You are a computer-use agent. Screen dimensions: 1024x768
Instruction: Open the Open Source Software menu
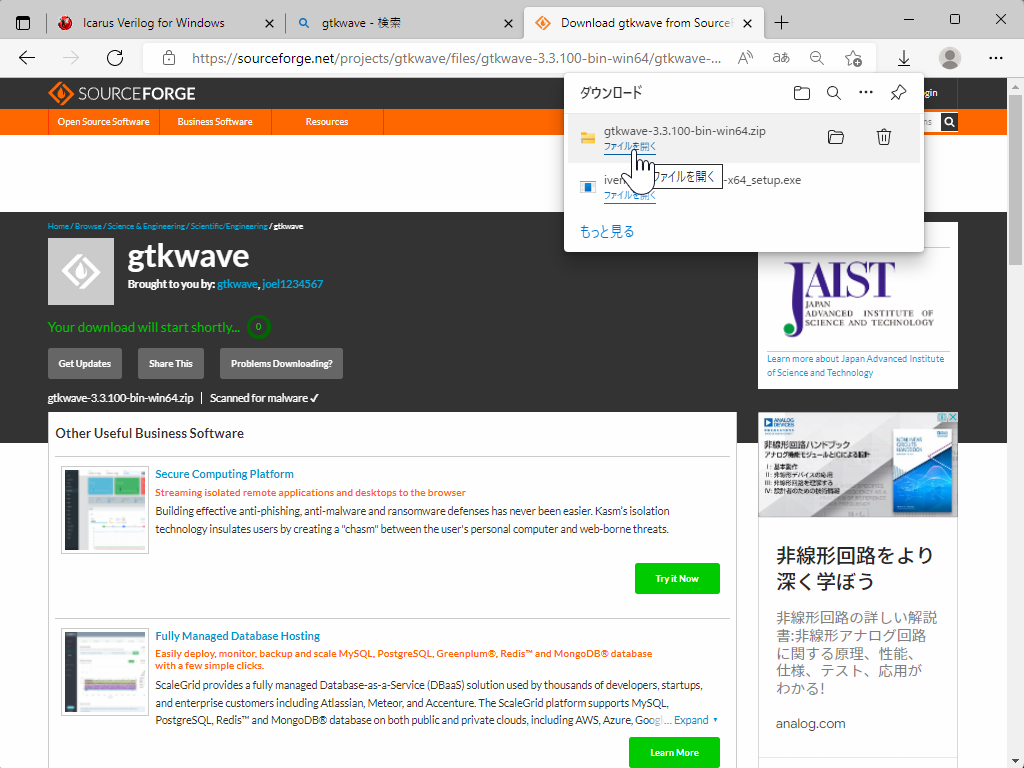tap(103, 121)
